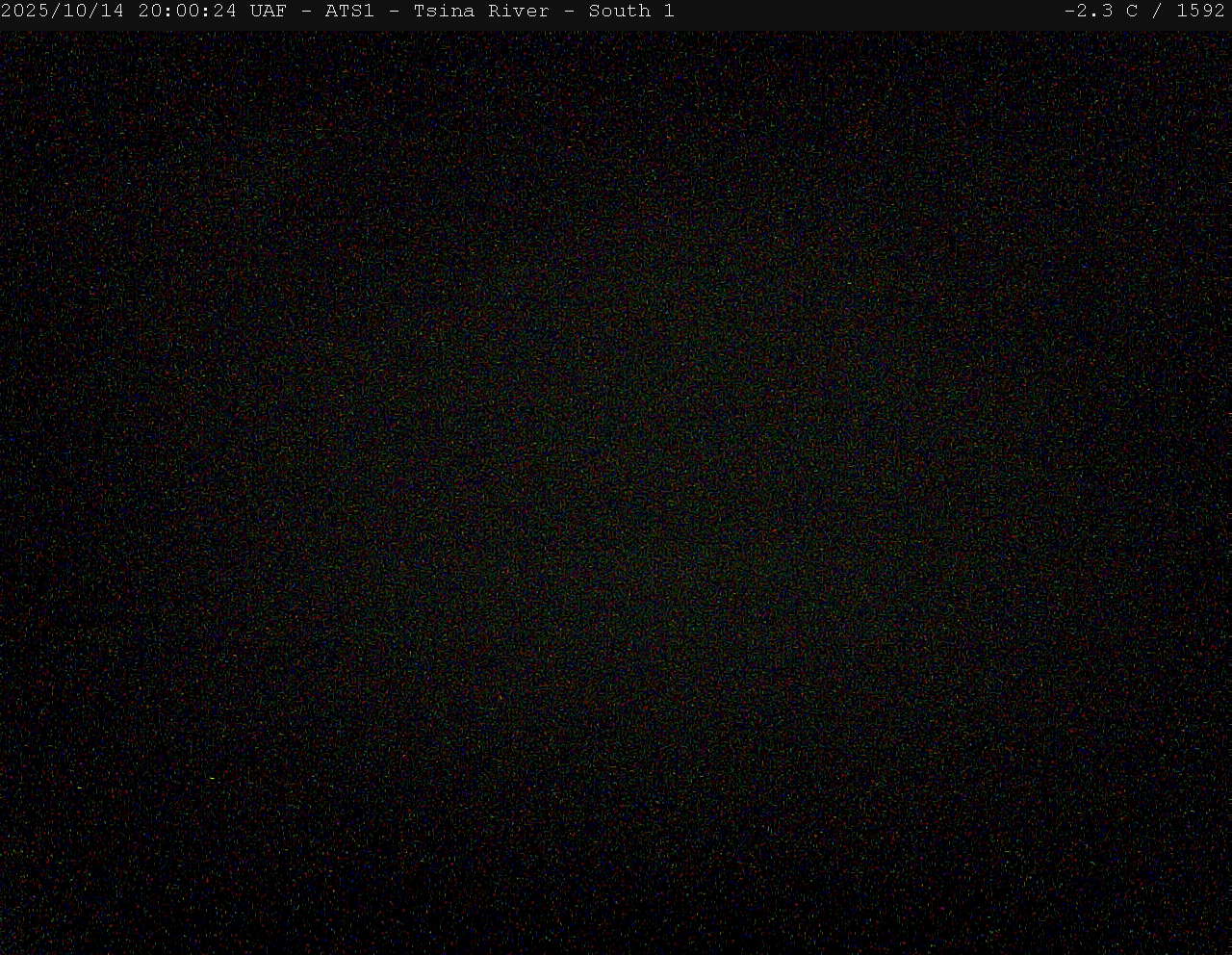Select the word South in the caption
This screenshot has height=955, width=1232.
tap(619, 12)
